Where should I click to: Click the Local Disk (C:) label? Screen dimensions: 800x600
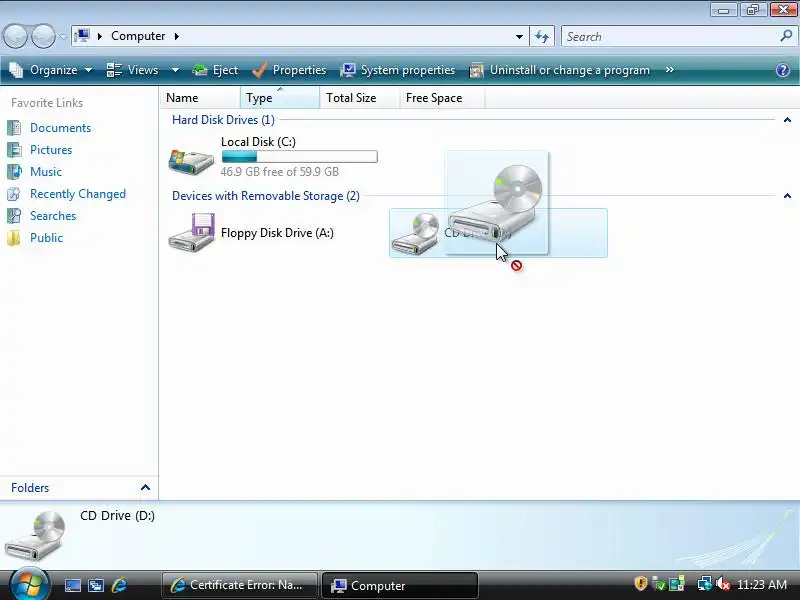click(x=258, y=142)
